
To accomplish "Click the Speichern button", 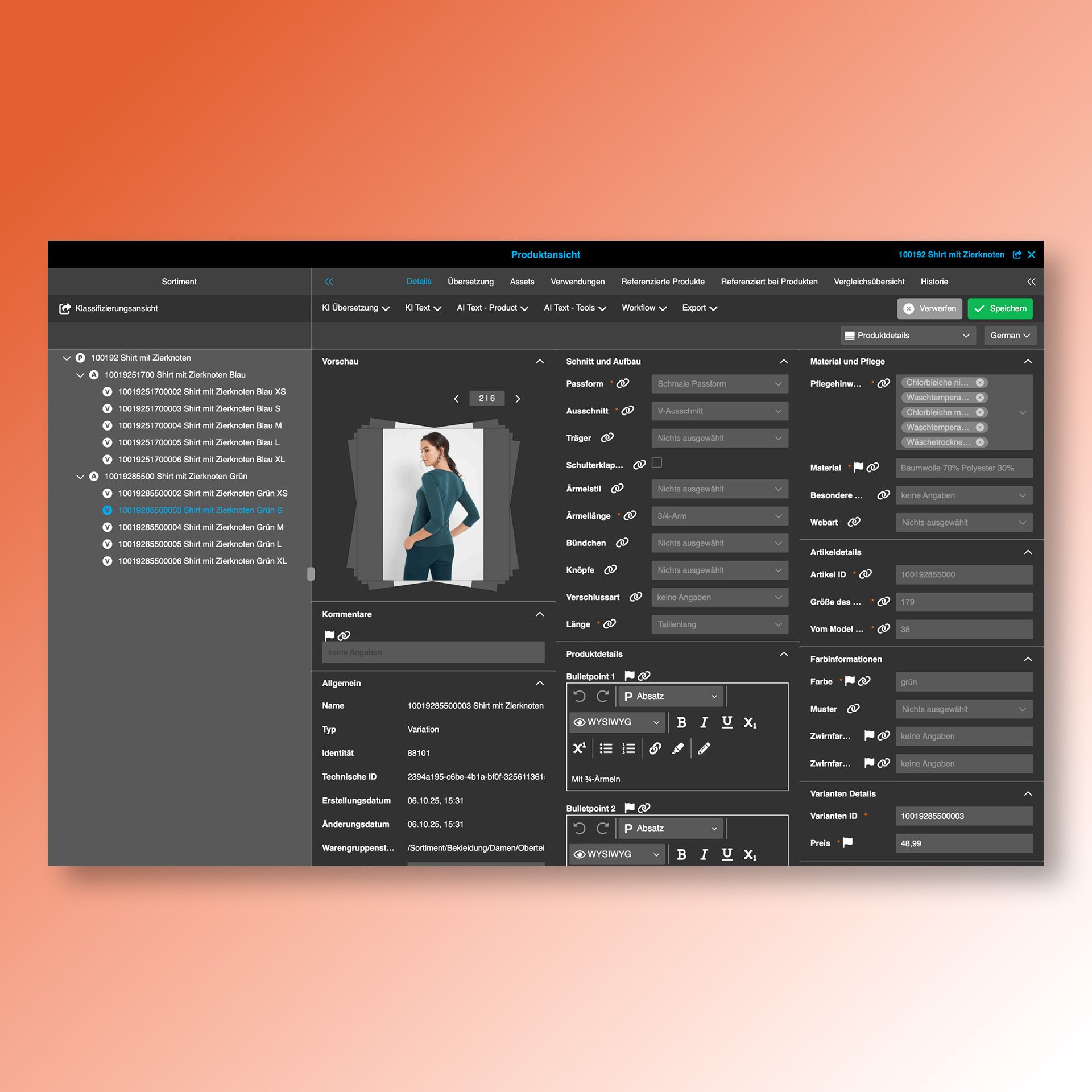I will tap(1000, 308).
